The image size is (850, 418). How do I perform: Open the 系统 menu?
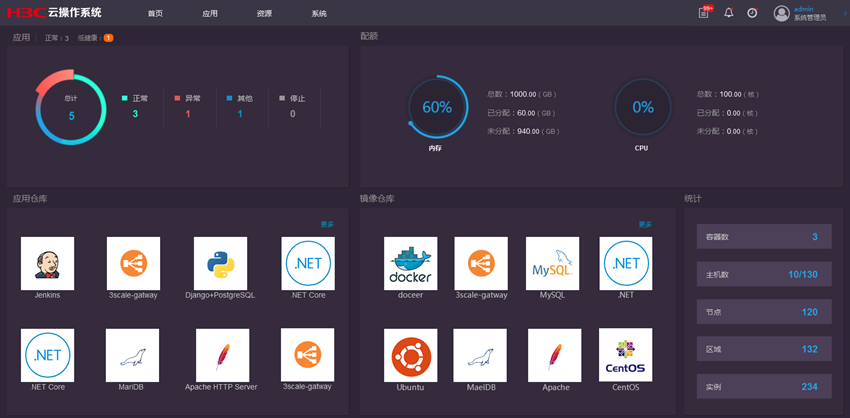(x=319, y=14)
